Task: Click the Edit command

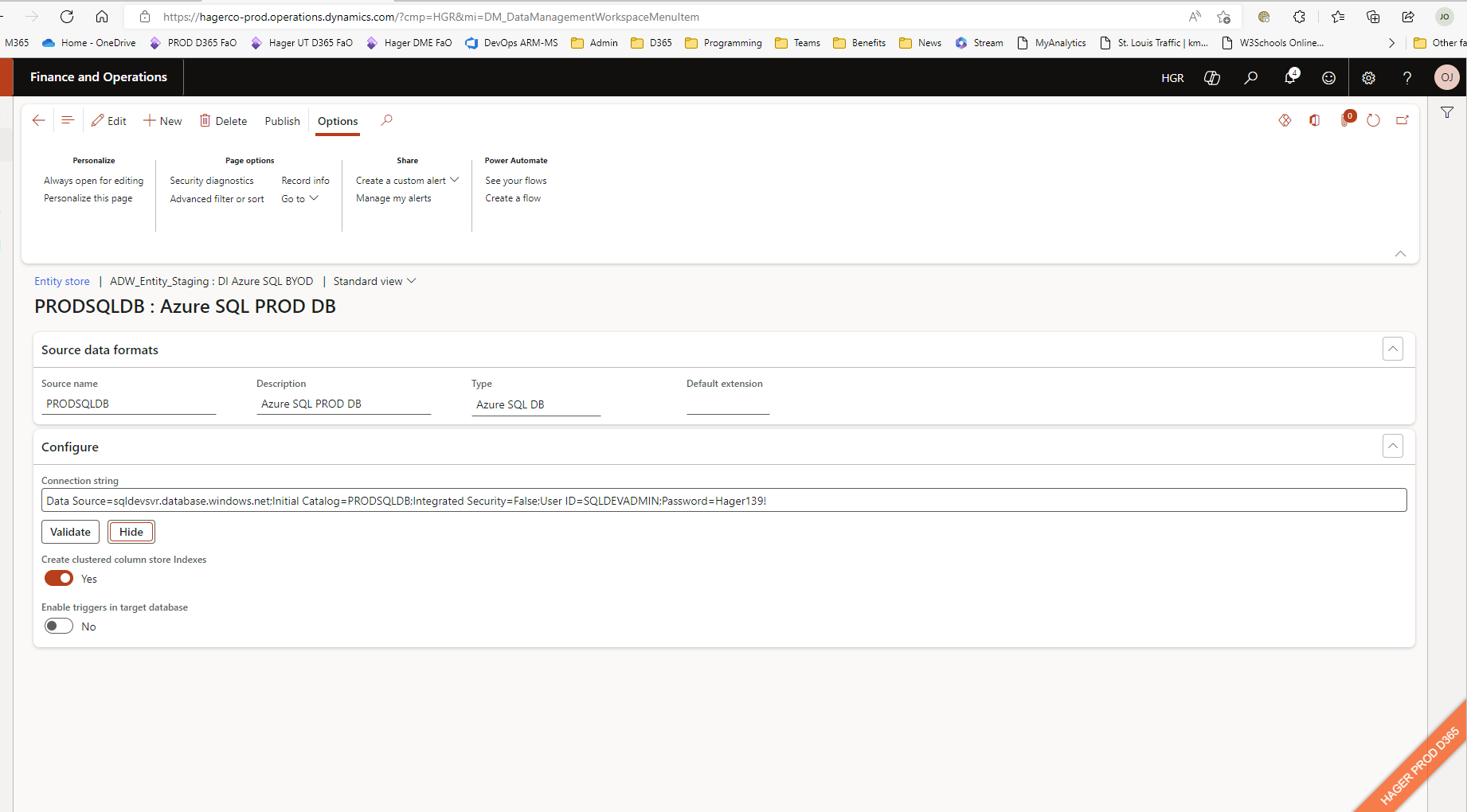Action: click(109, 121)
